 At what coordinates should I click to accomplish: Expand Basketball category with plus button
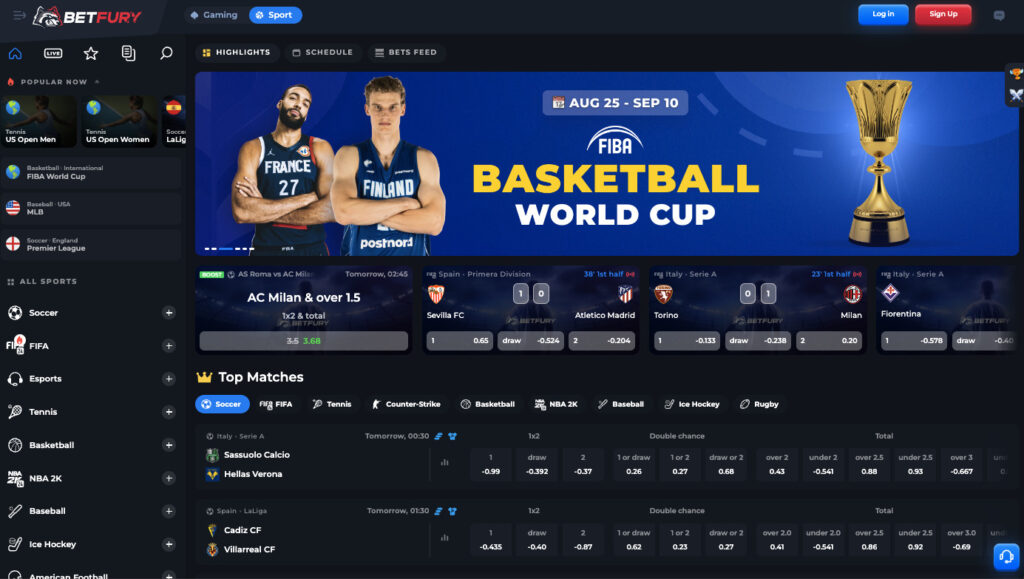168,445
